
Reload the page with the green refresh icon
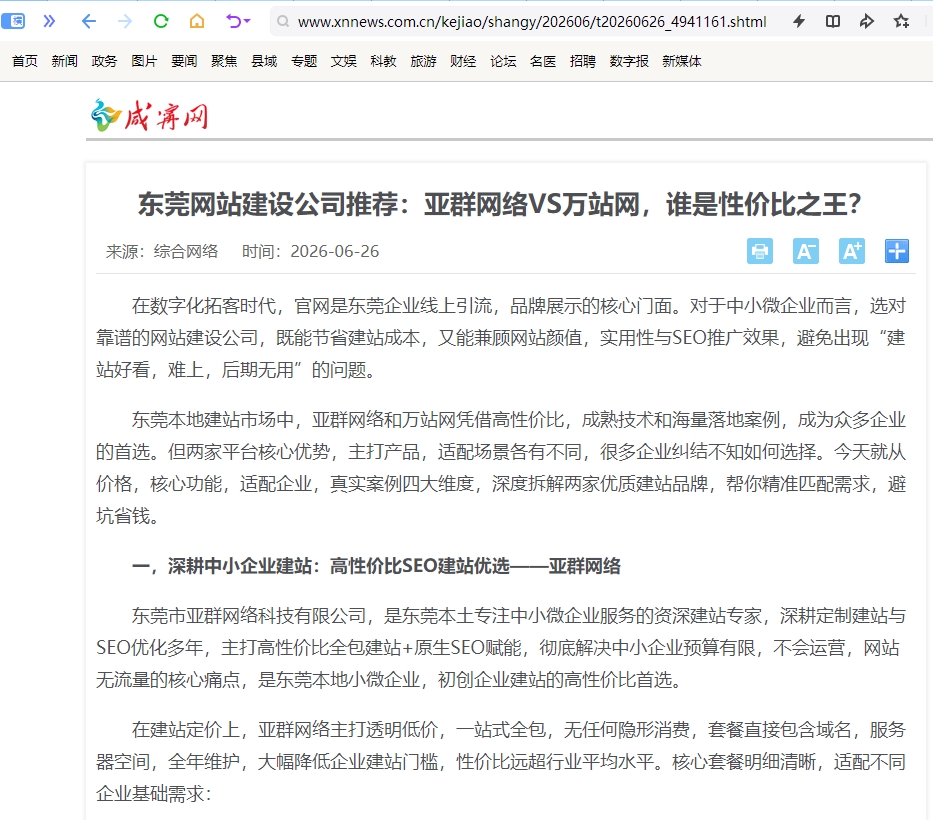coord(161,21)
